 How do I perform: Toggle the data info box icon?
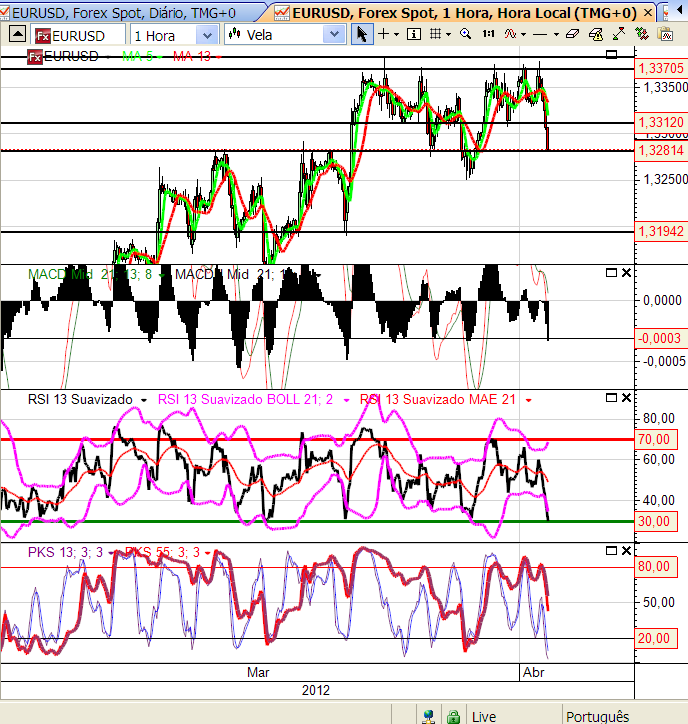click(414, 34)
